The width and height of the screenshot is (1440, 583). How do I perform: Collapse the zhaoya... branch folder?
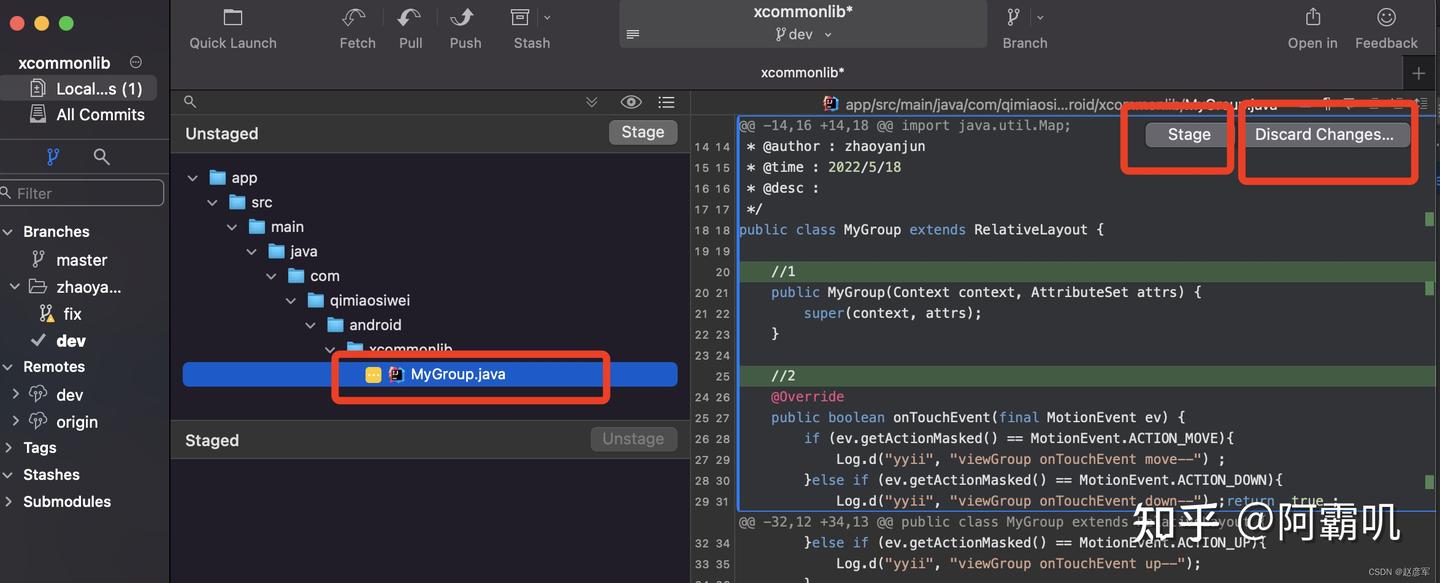(15, 287)
